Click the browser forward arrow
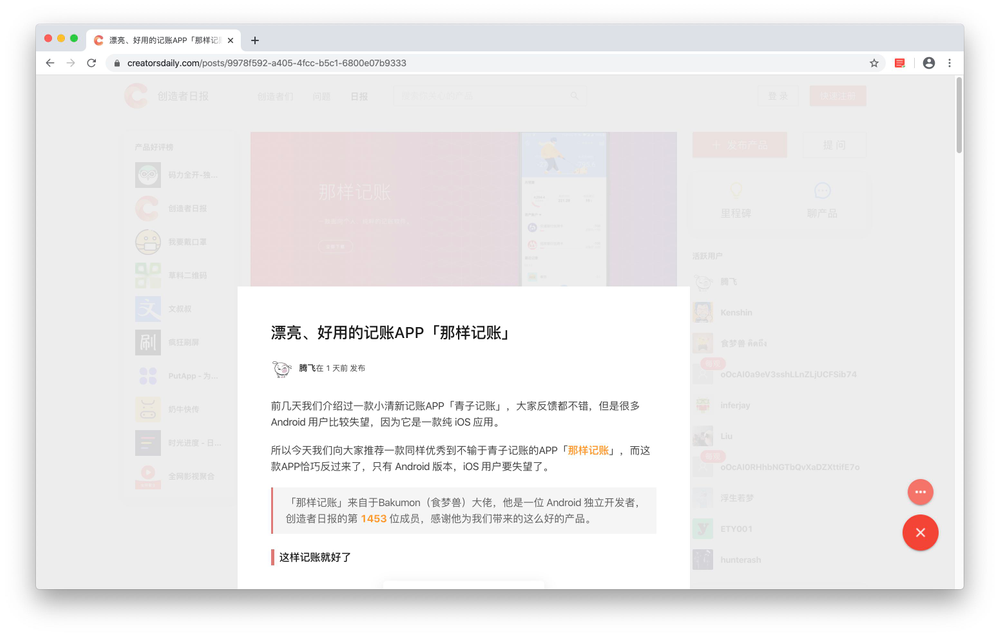The height and width of the screenshot is (637, 1000). tap(71, 63)
